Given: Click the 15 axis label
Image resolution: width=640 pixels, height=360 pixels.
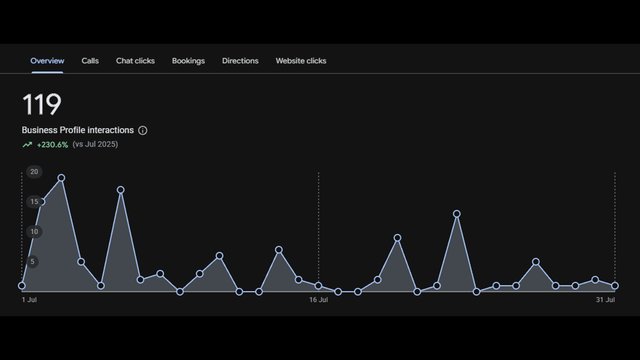Looking at the screenshot, I should coord(34,202).
